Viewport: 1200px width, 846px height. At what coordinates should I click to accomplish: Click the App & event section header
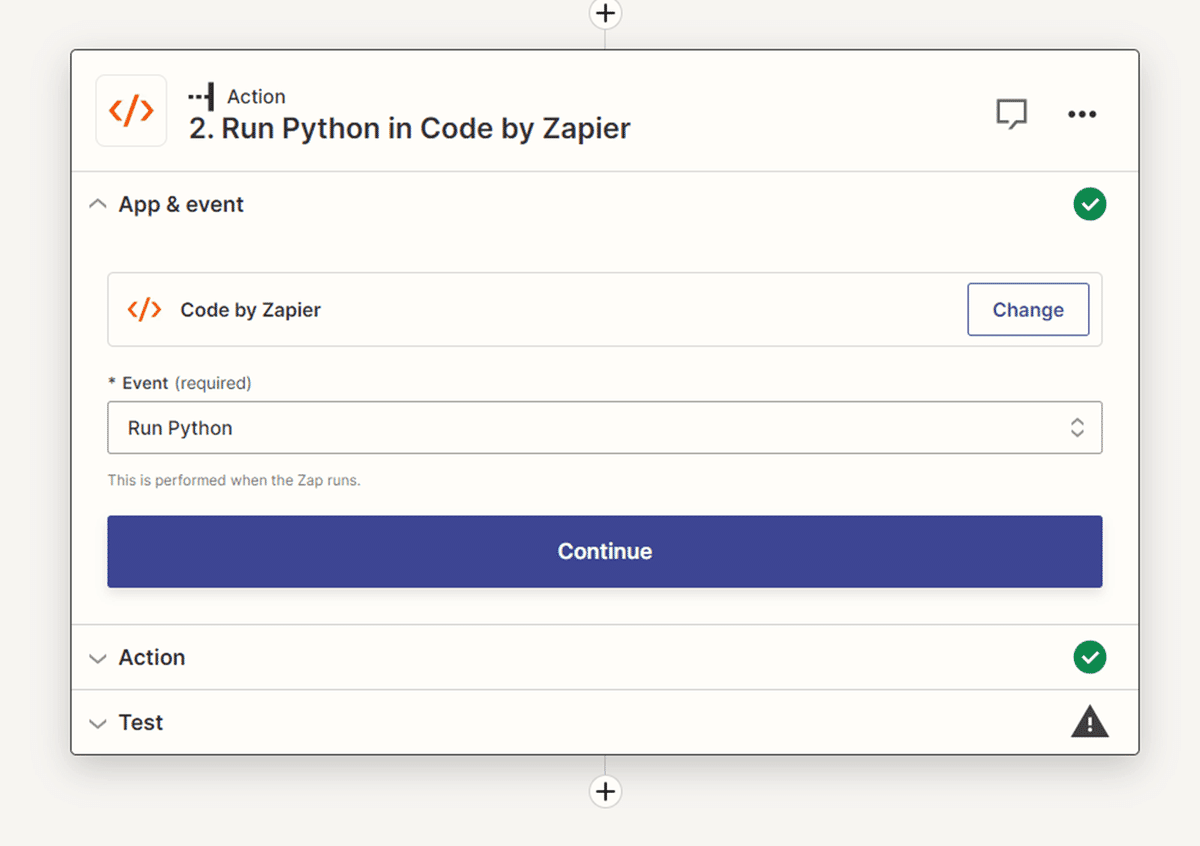181,203
